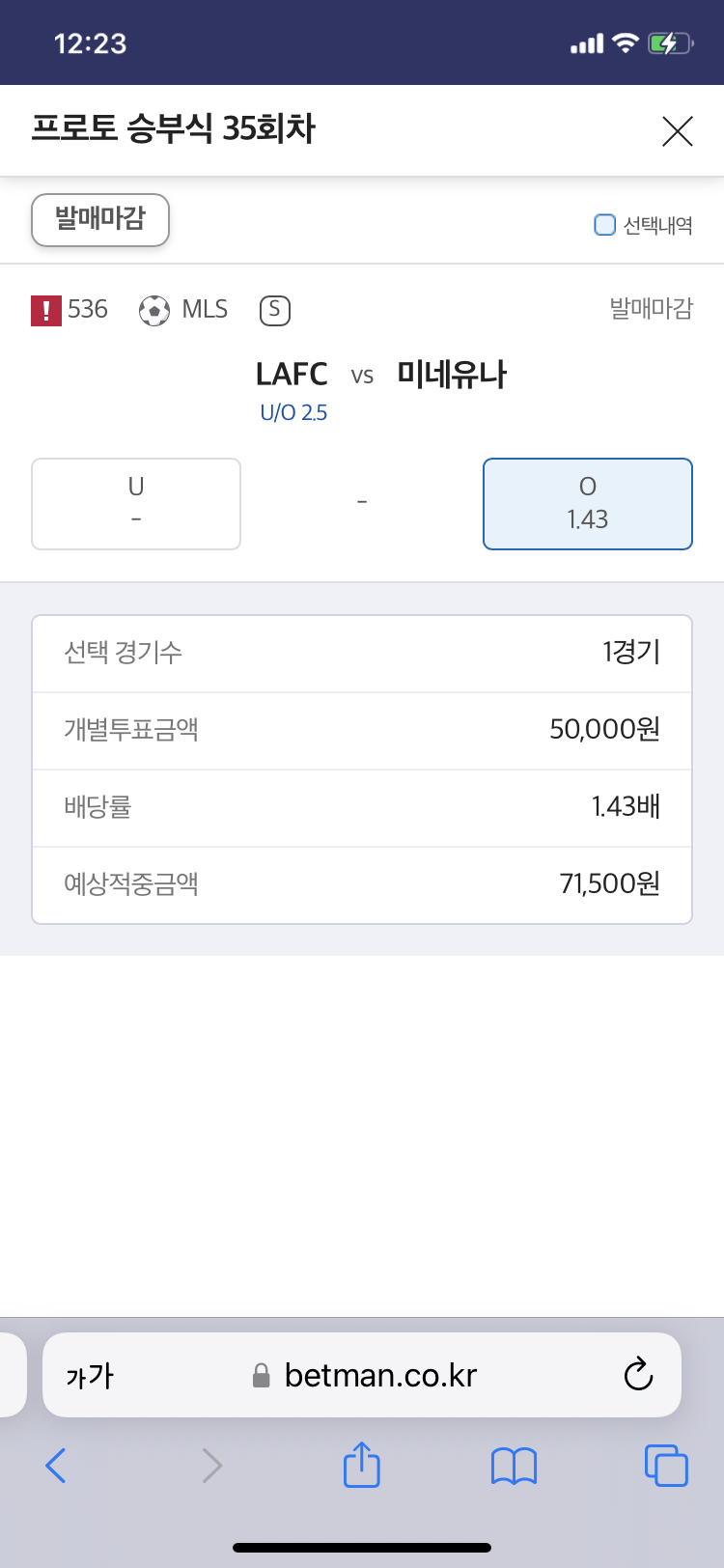724x1568 pixels.
Task: Open the 가가 text size menu
Action: point(90,1375)
